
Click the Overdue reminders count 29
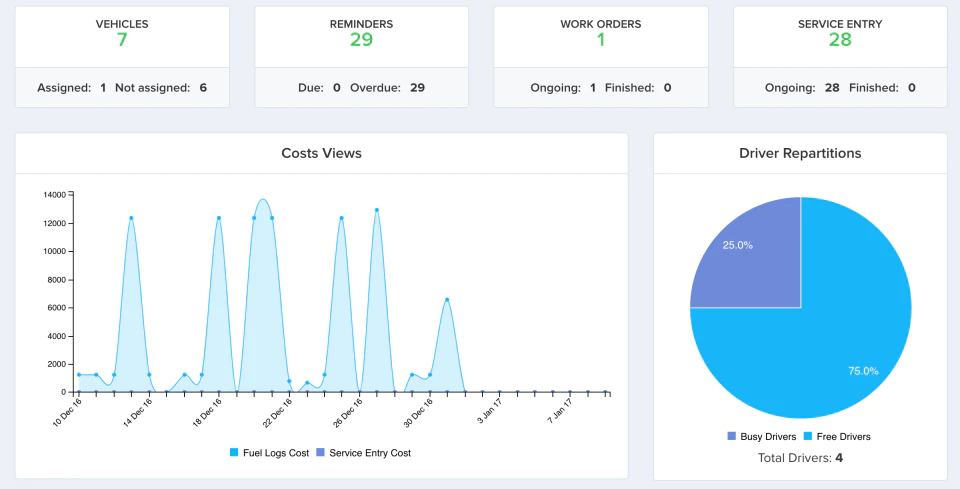pos(418,88)
